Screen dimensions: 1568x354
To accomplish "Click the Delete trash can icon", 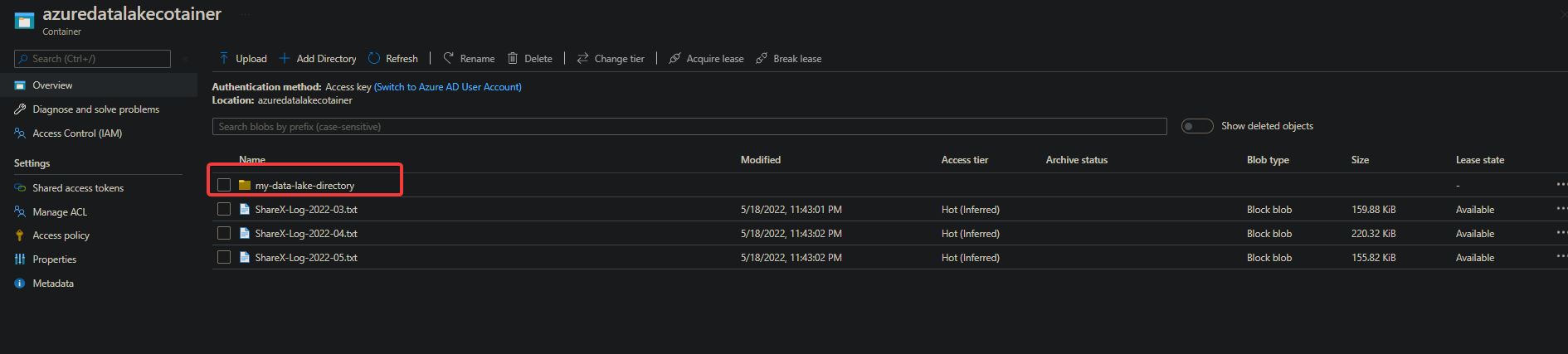I will pos(513,58).
